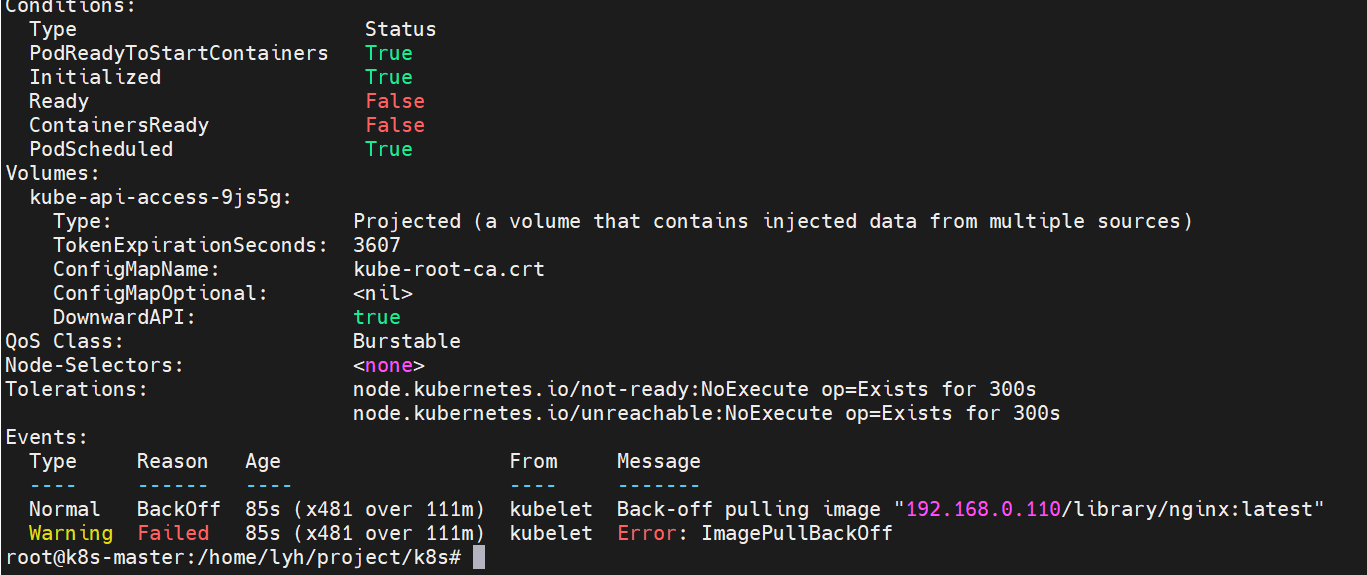This screenshot has height=575, width=1367.
Task: Click the Node-Selectors none value
Action: (x=388, y=365)
